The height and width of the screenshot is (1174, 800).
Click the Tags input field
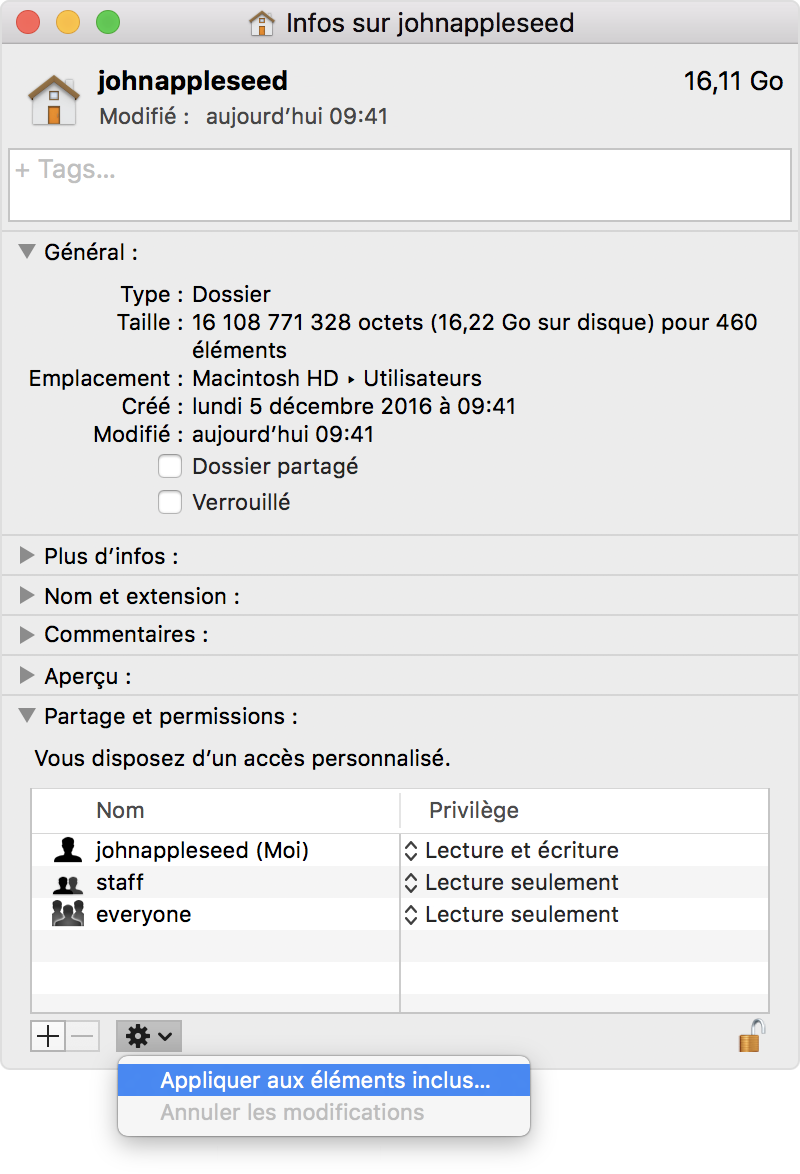[x=400, y=185]
